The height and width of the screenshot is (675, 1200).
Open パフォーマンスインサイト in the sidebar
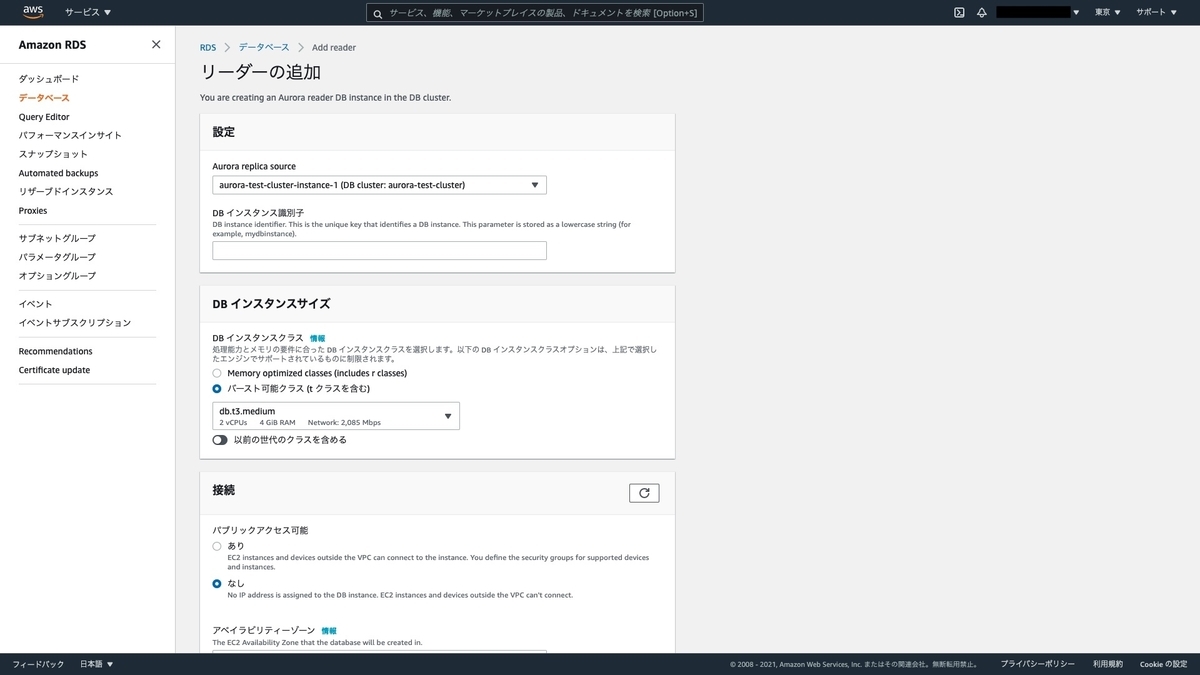click(x=70, y=135)
